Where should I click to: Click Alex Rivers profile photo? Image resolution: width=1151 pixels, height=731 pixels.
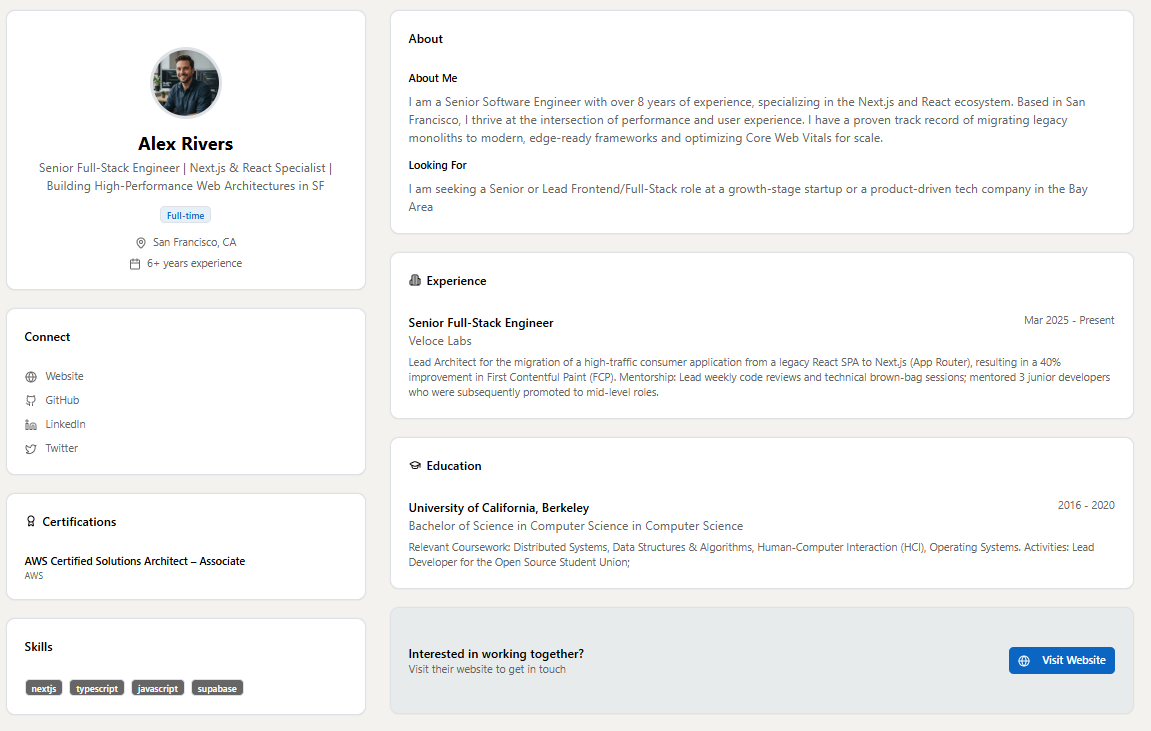[186, 83]
